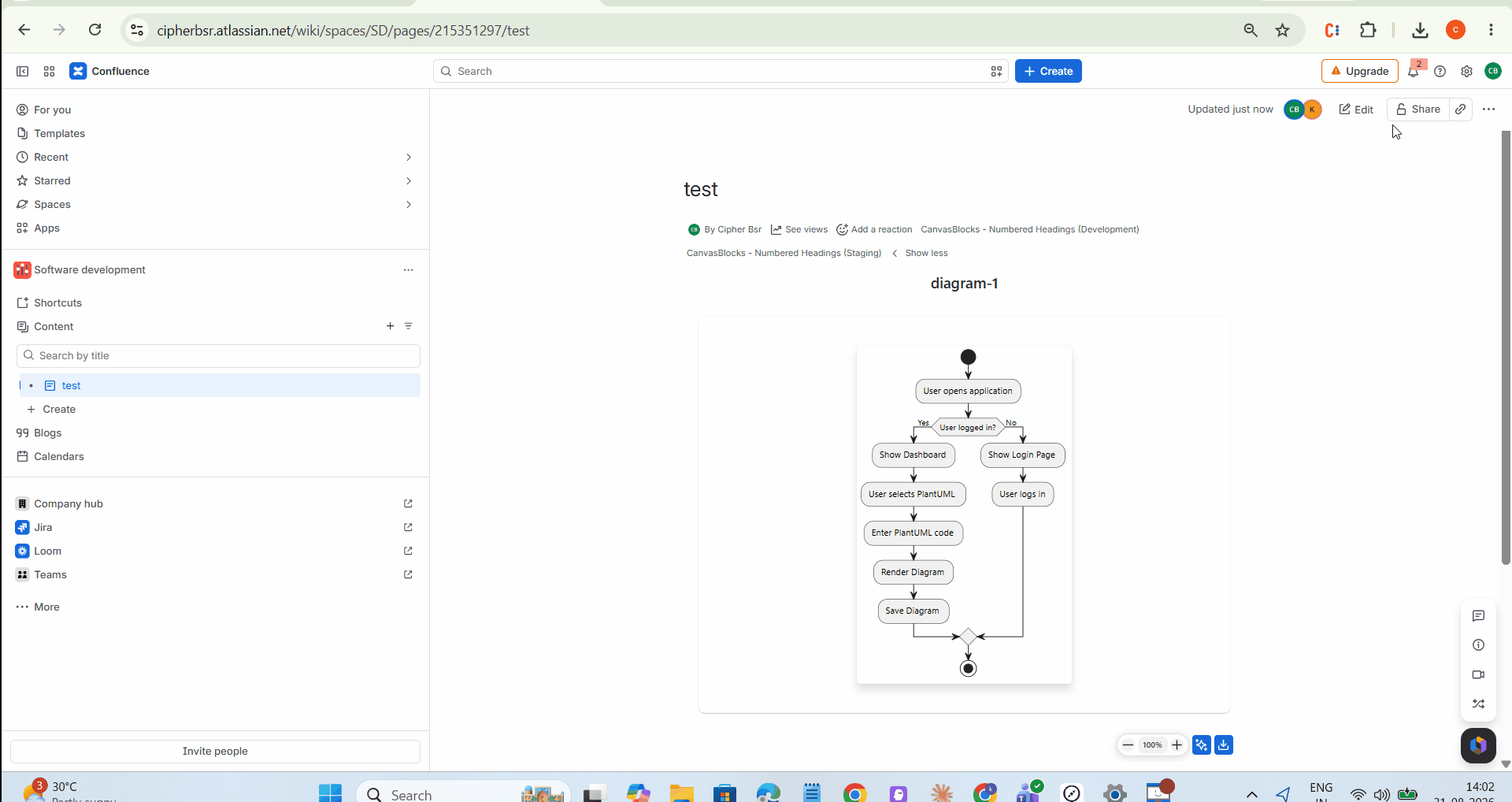Expand the Starred section
The height and width of the screenshot is (802, 1512).
click(x=408, y=180)
